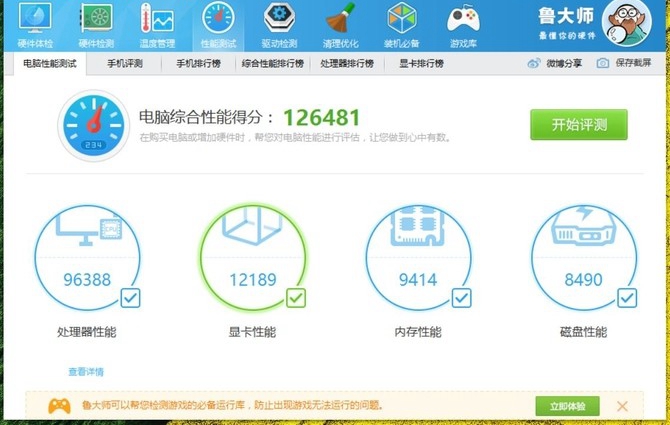Open 装机必备 essential software icon
The width and height of the screenshot is (670, 425).
pos(402,25)
